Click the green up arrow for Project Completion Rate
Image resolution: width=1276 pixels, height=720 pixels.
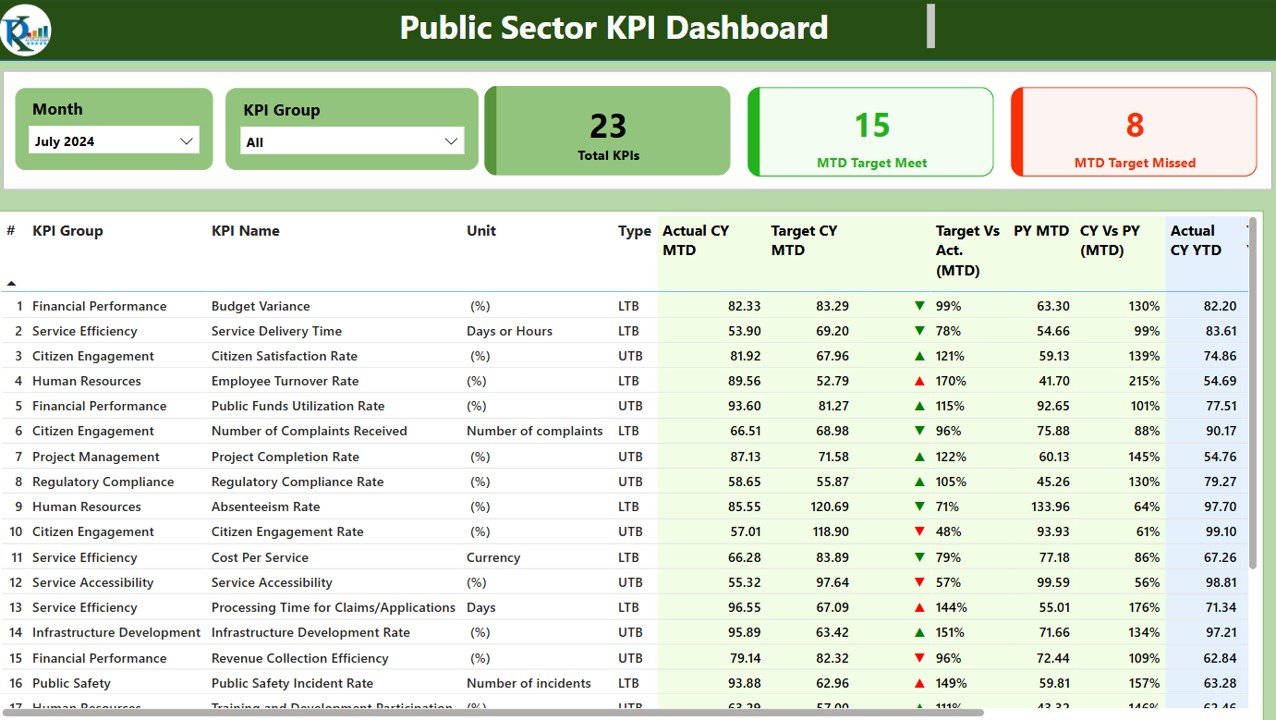pyautogui.click(x=919, y=457)
